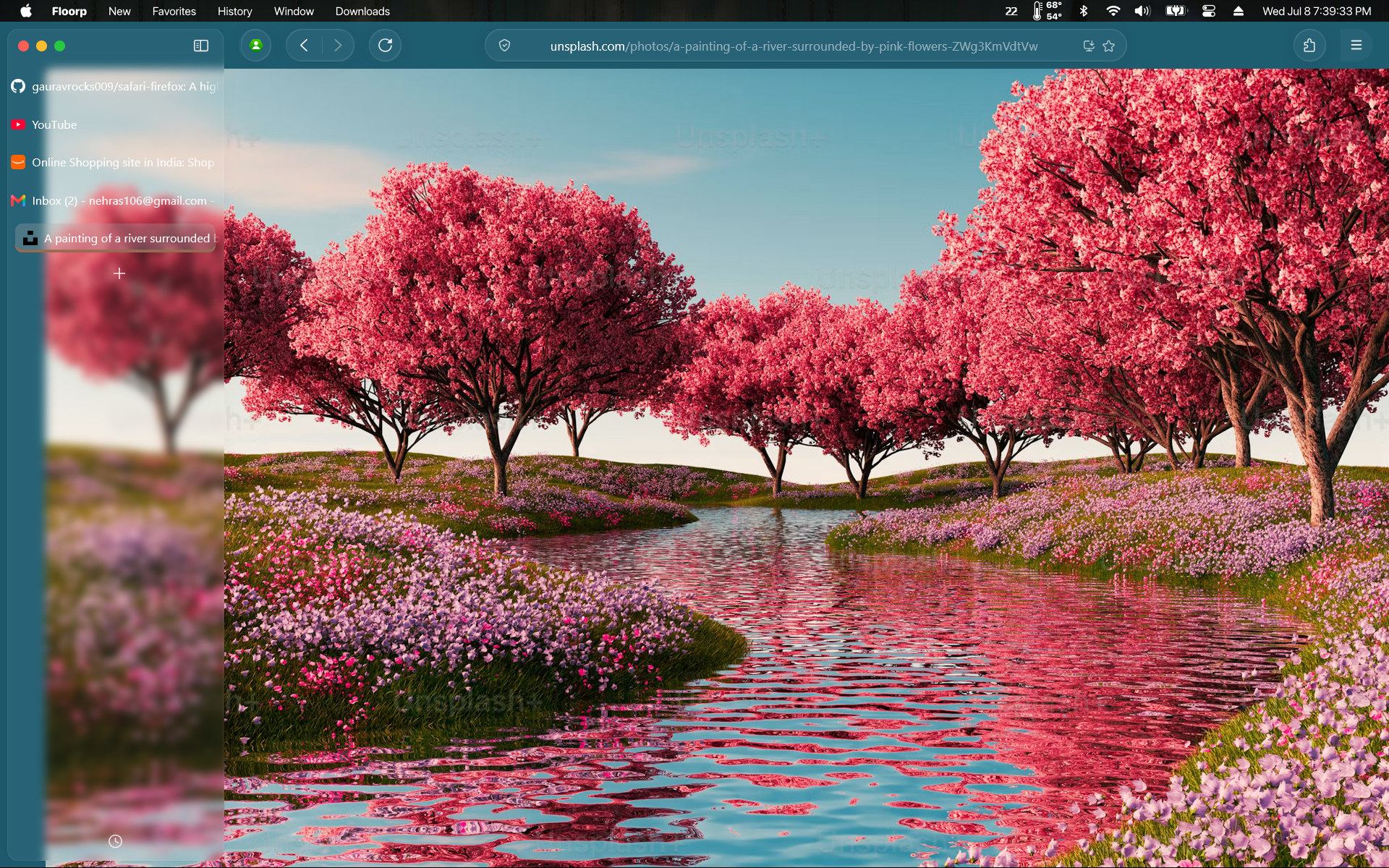Open the Favorites menu
Image resolution: width=1389 pixels, height=868 pixels.
[174, 11]
